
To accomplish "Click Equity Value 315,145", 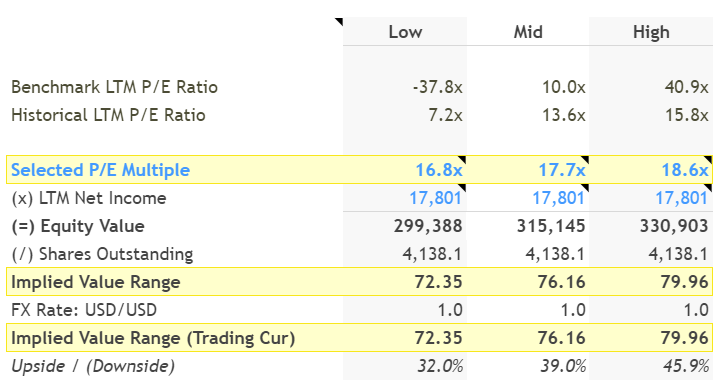I will coord(551,226).
